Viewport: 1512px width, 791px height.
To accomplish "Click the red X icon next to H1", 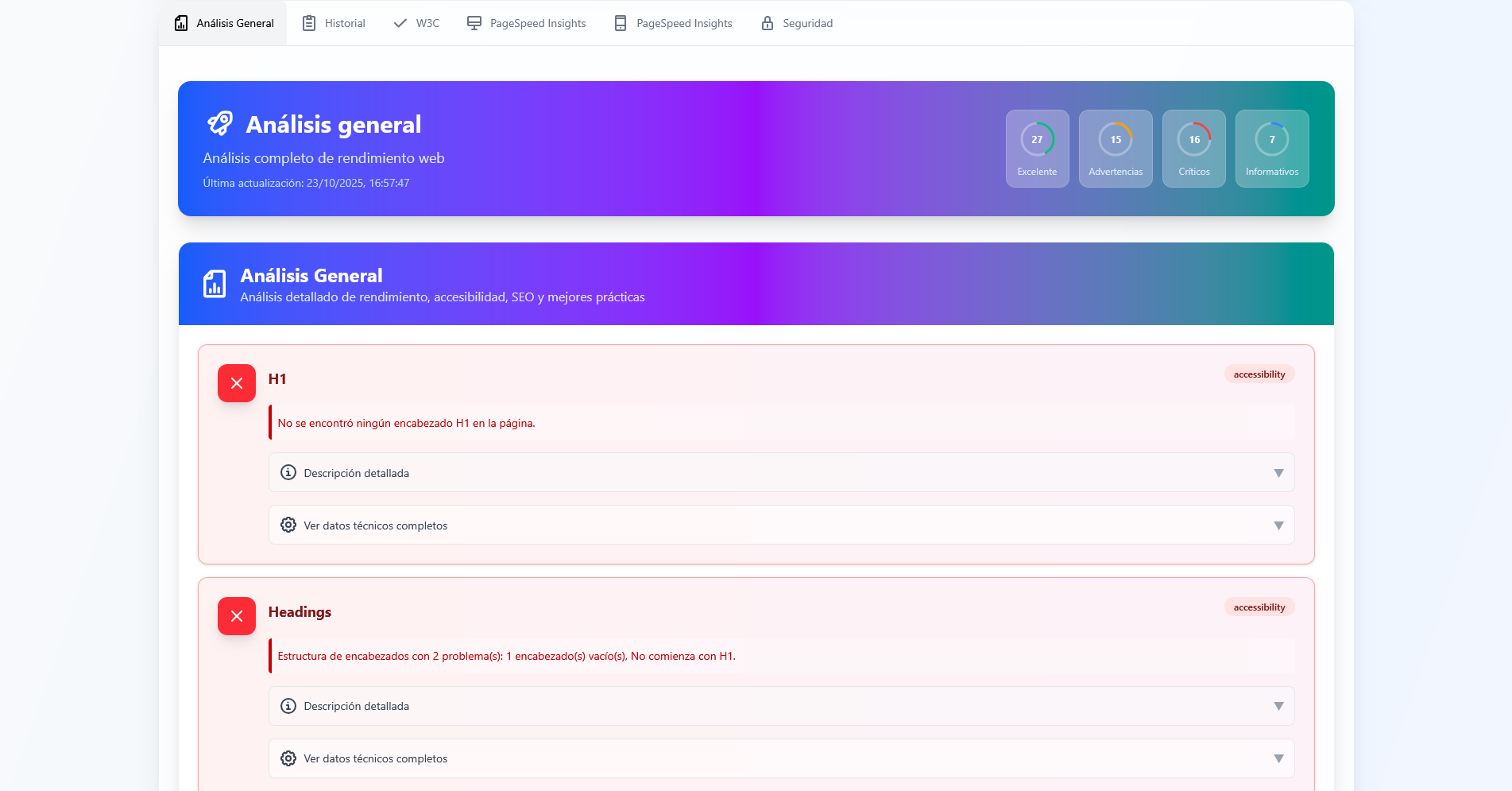I will point(237,383).
